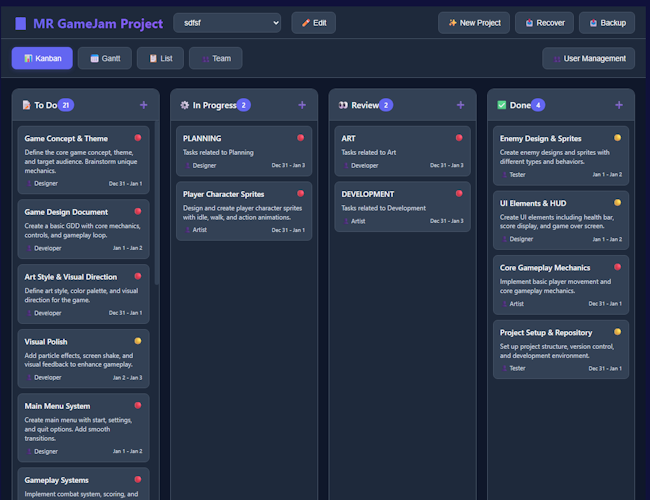Viewport: 650px width, 500px height.
Task: Open the project selector dropdown showing sdfsf
Action: click(x=227, y=23)
